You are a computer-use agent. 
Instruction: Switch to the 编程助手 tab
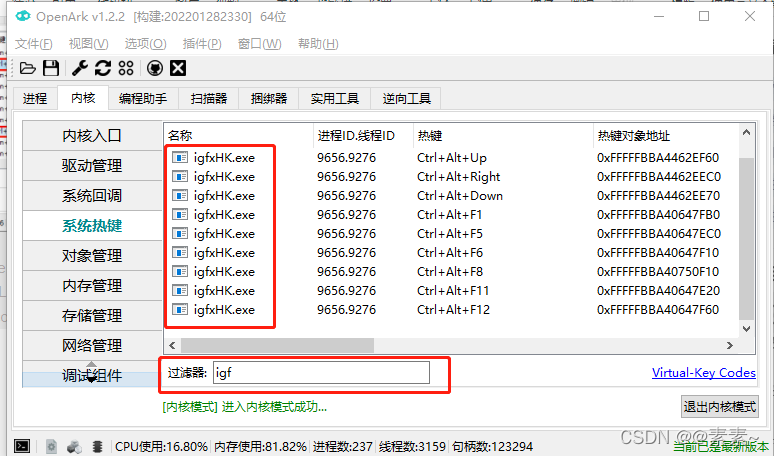tap(143, 98)
